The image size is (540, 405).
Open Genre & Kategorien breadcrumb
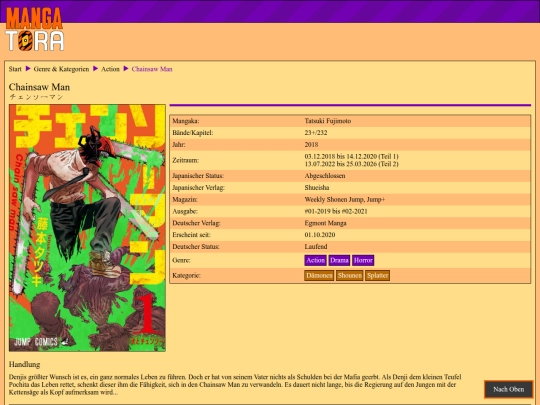click(61, 69)
